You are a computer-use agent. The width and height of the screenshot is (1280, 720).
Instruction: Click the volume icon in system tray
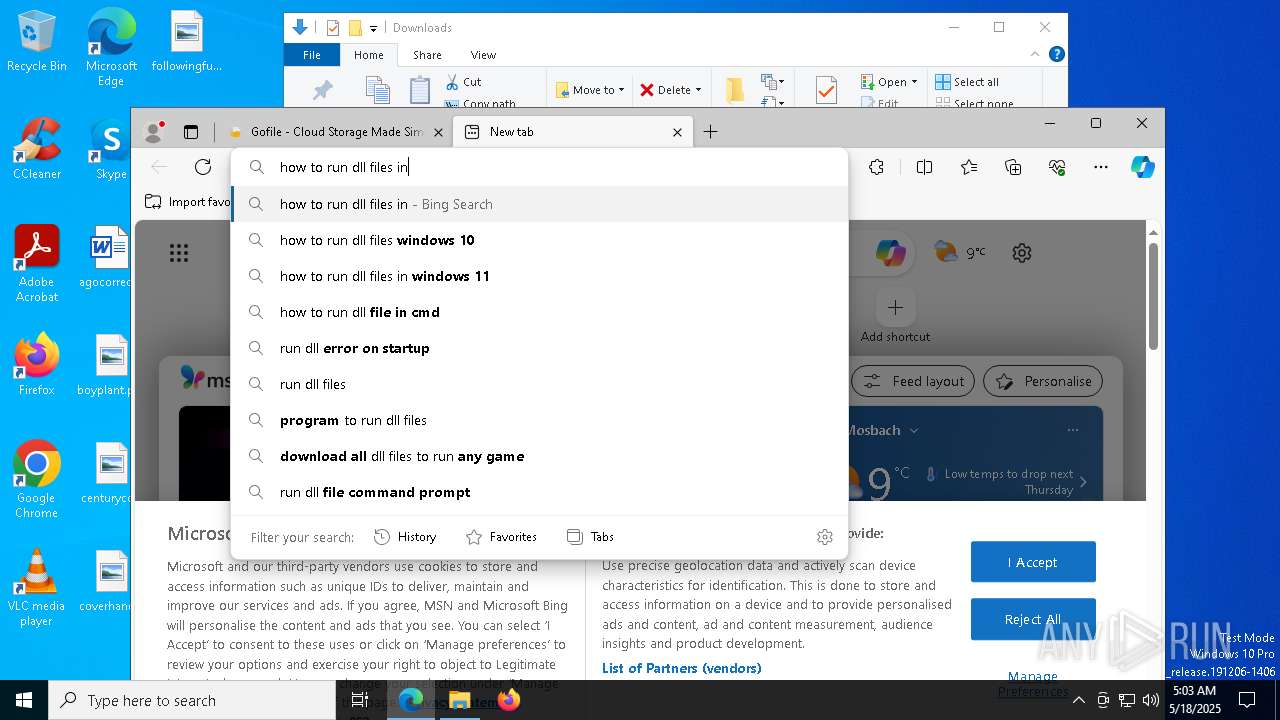coord(1150,700)
